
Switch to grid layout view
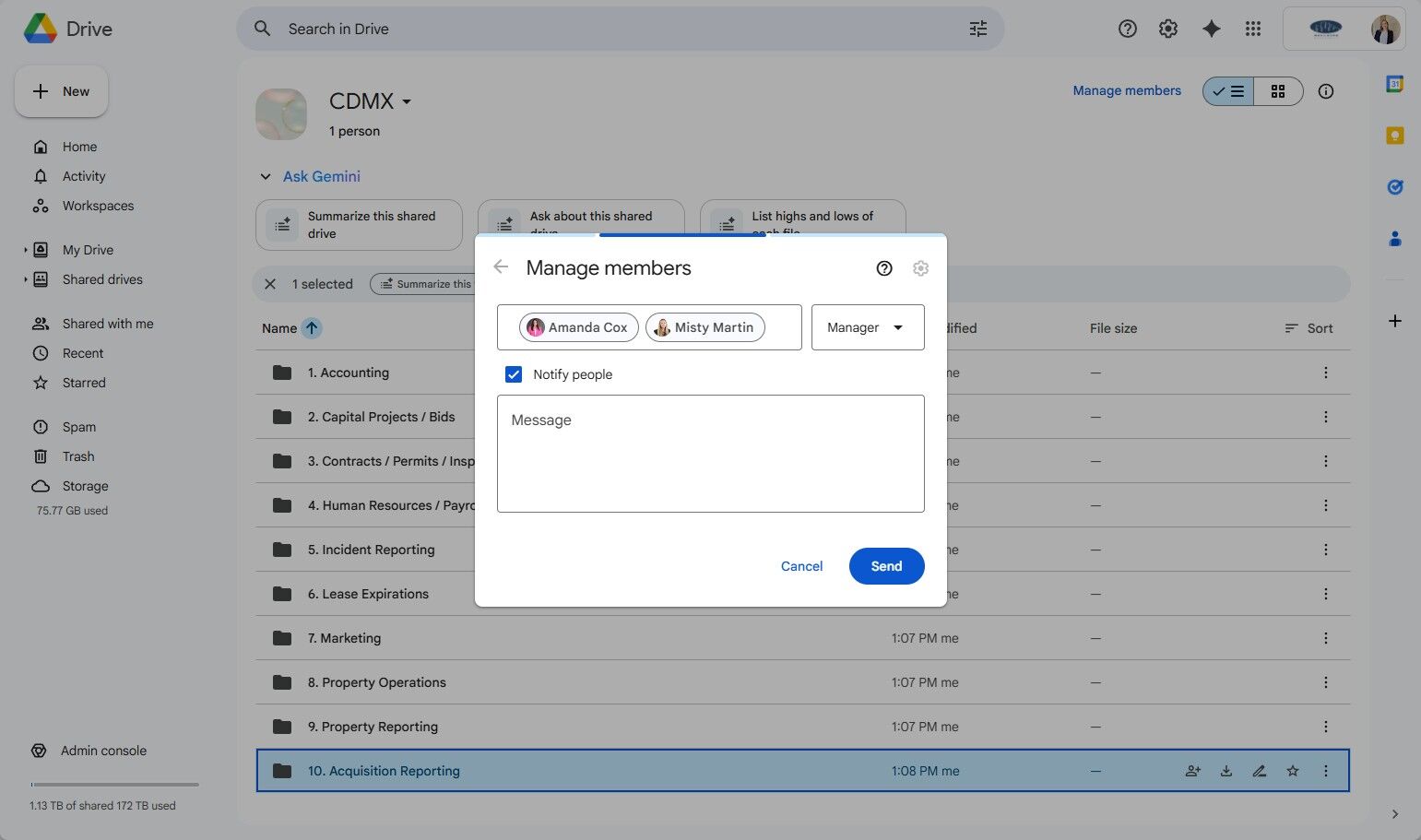click(x=1277, y=91)
